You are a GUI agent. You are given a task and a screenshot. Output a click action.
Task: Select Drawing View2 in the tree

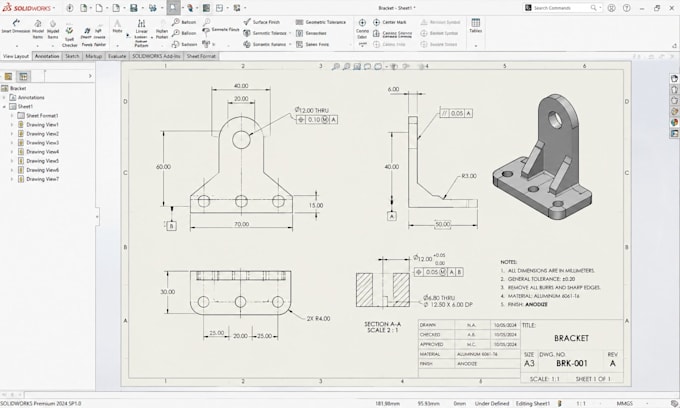point(38,134)
